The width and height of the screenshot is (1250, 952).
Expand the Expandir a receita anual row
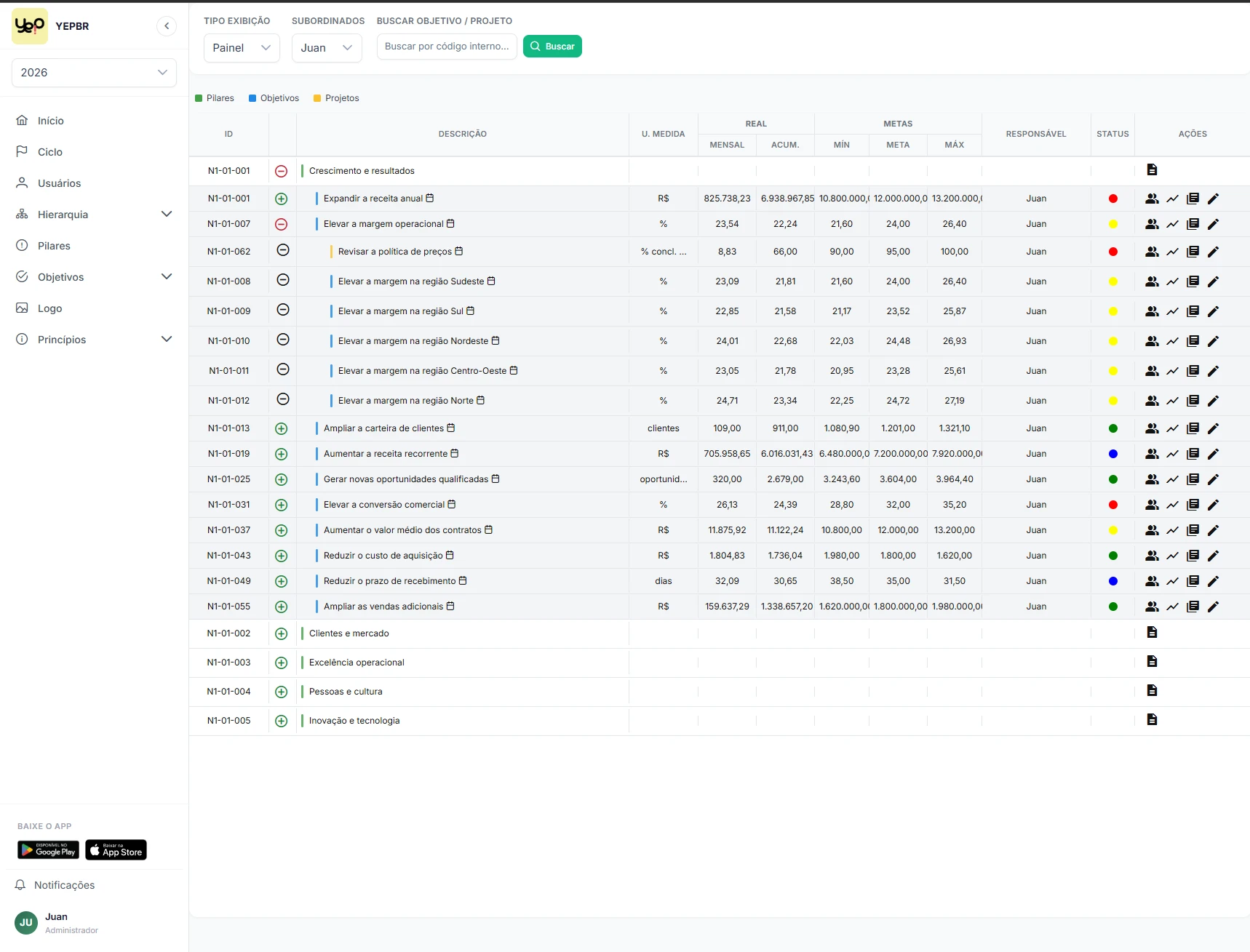pyautogui.click(x=282, y=199)
